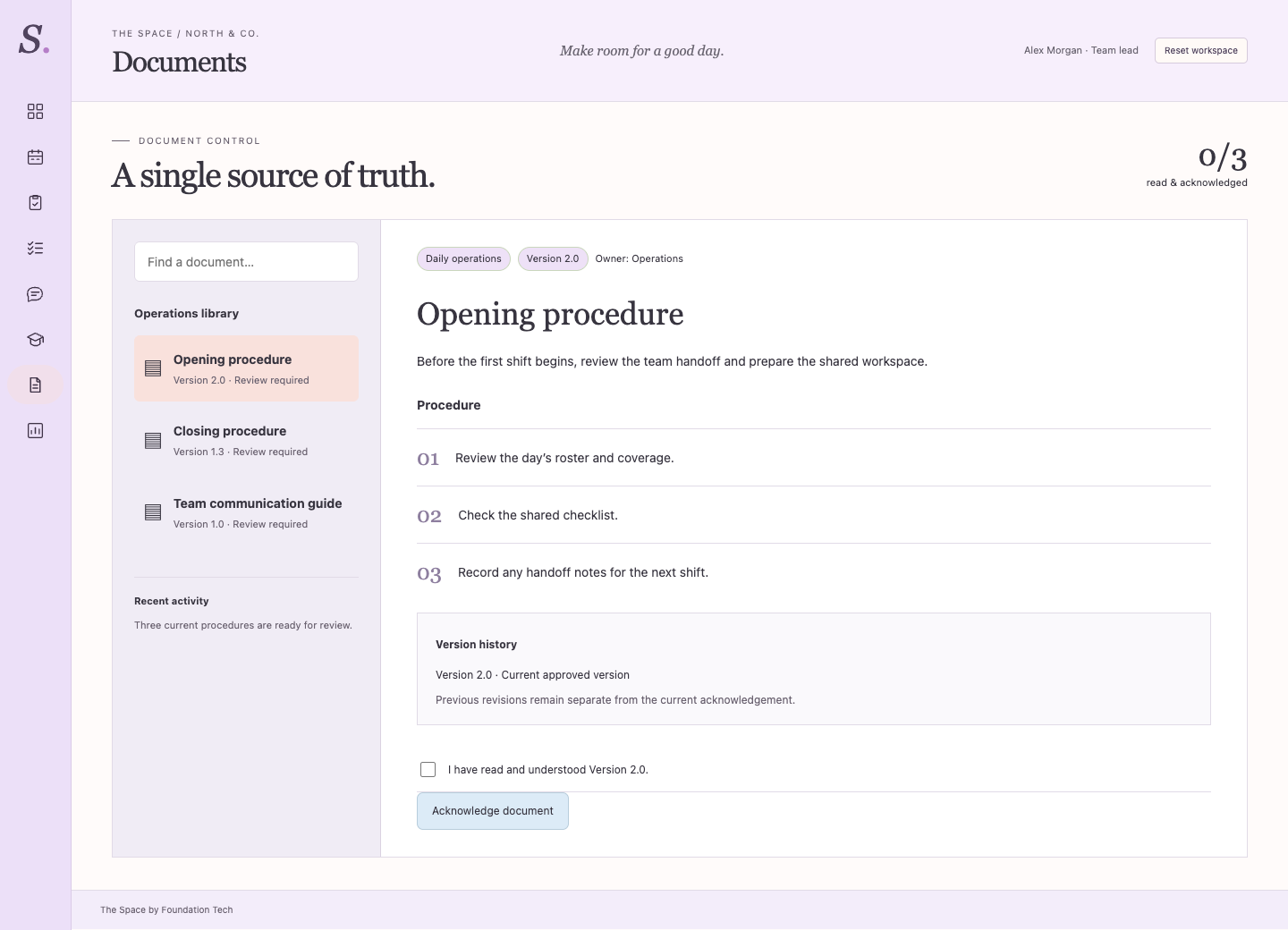
Task: Click the Daily operations tag
Action: [463, 258]
